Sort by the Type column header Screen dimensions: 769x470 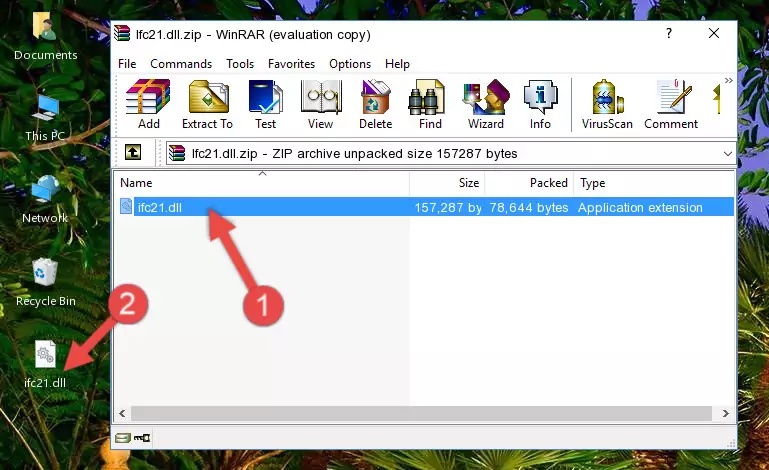[654, 183]
